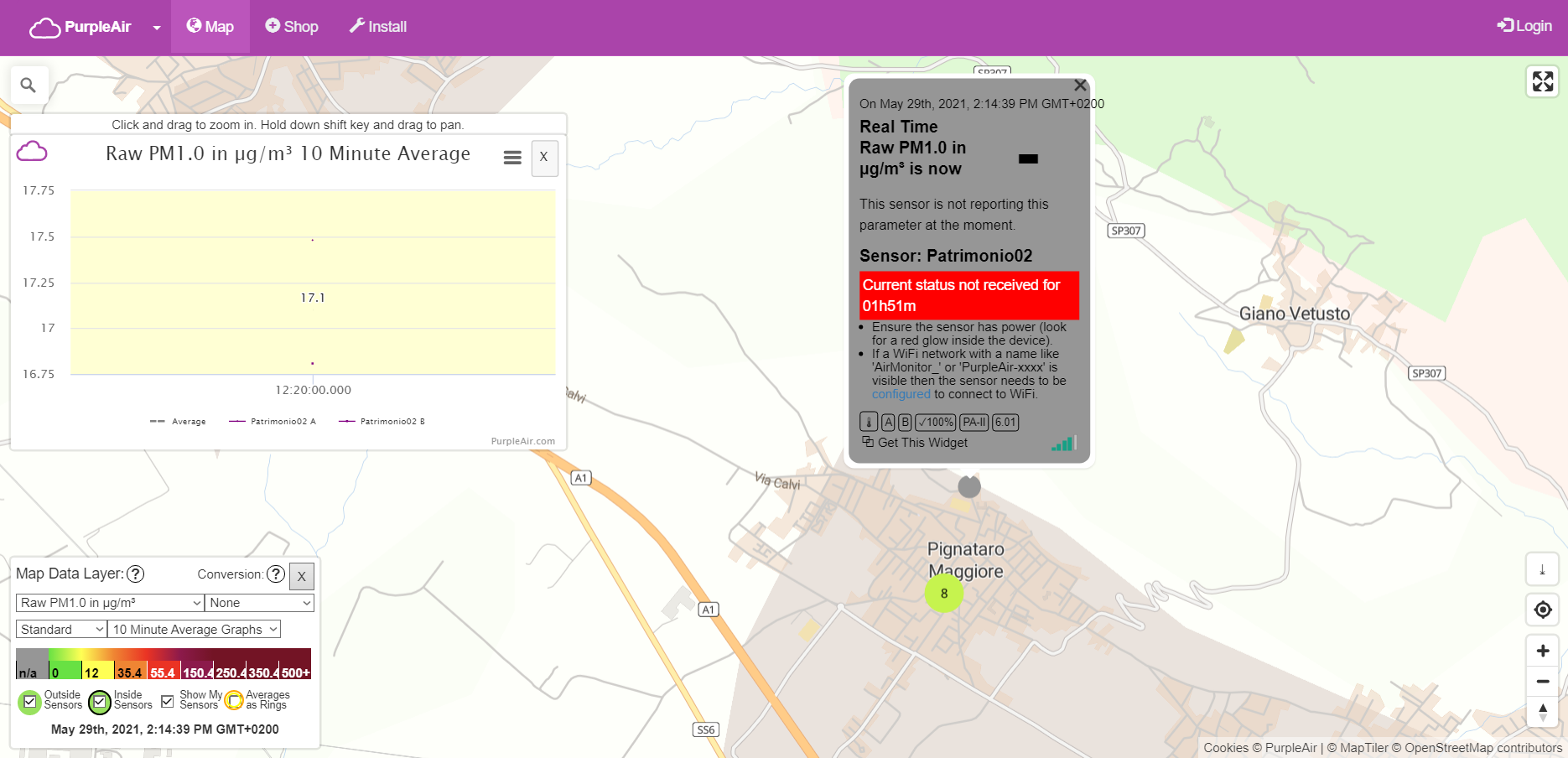
Task: Toggle Inside Sensors checkbox
Action: [x=100, y=702]
